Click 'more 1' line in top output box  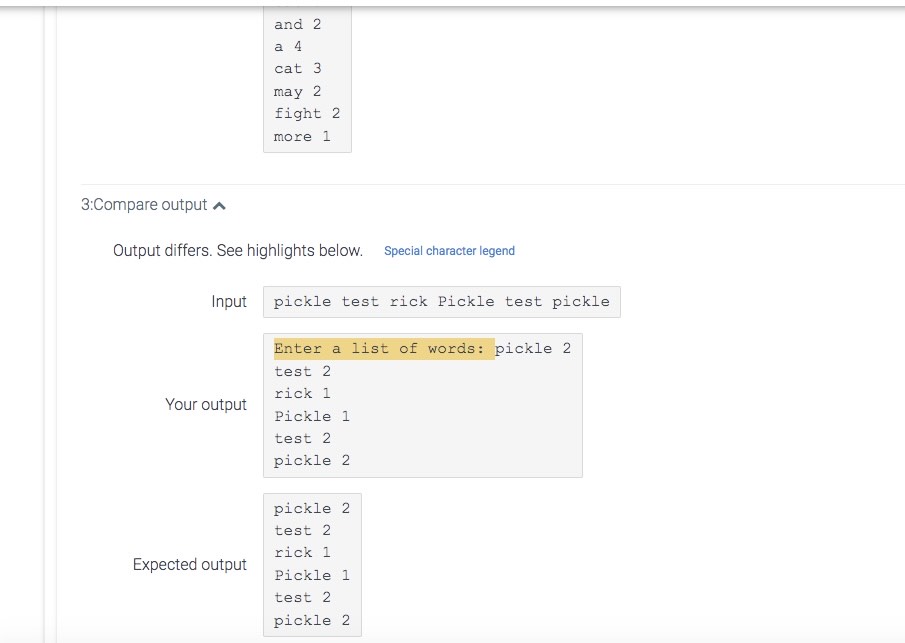[x=302, y=137]
